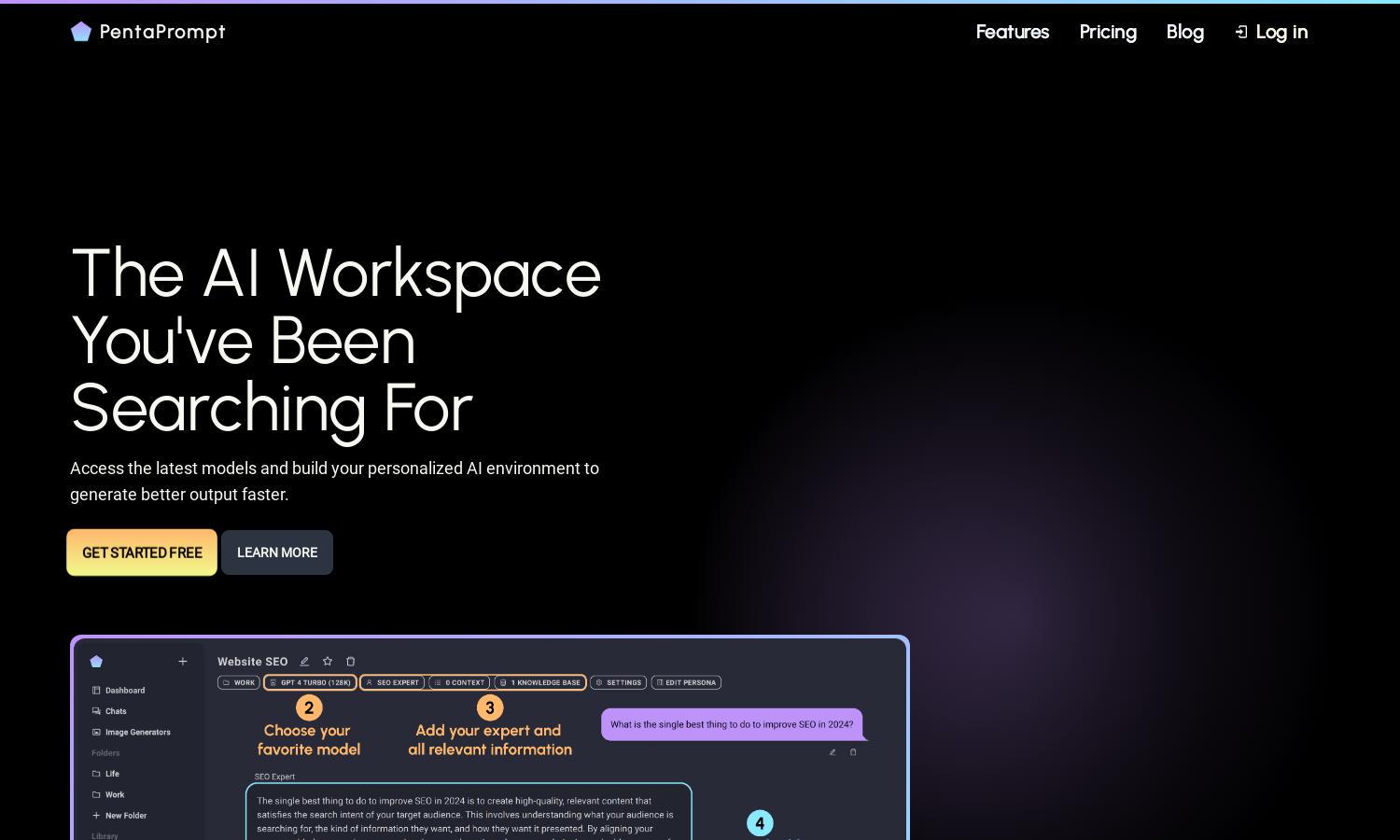Image resolution: width=1400 pixels, height=840 pixels.
Task: Click the GET STARTED FREE button
Action: pyautogui.click(x=142, y=553)
